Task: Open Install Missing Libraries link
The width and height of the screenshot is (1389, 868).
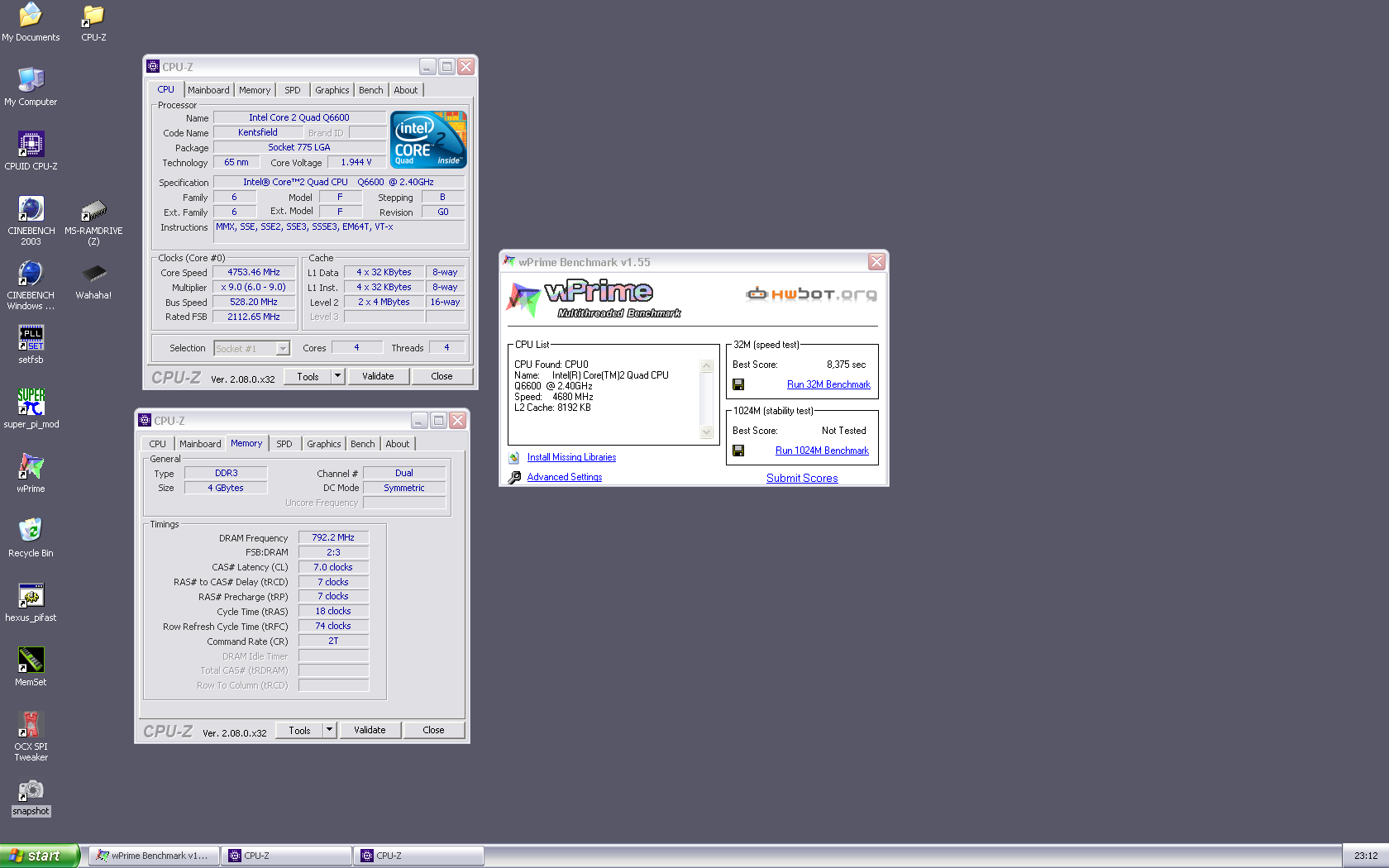Action: (571, 457)
